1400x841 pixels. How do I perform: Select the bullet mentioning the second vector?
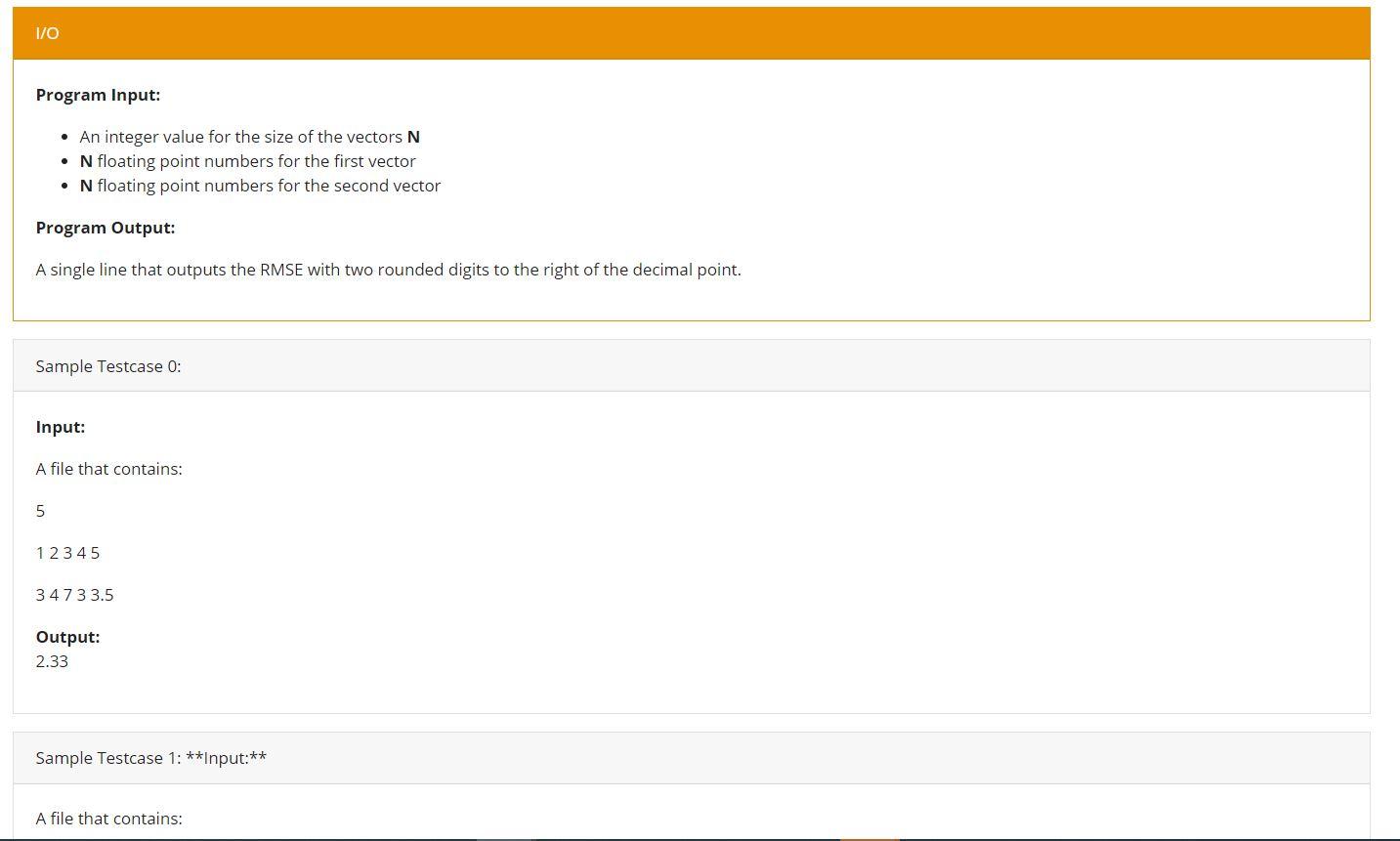(x=260, y=186)
